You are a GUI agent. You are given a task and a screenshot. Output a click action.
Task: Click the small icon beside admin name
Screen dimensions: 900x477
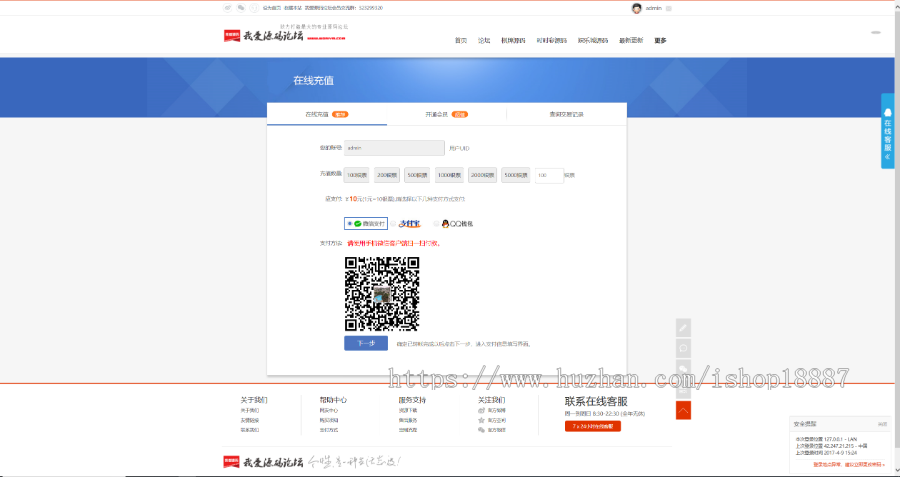669,9
